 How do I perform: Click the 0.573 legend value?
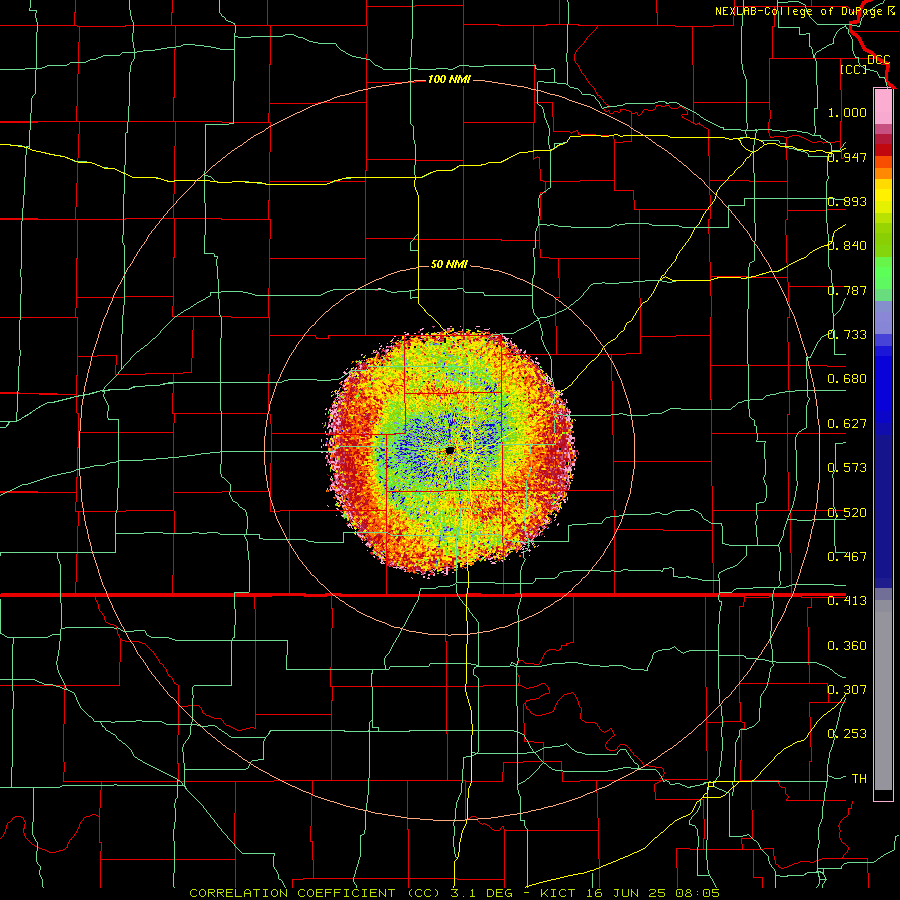[847, 468]
